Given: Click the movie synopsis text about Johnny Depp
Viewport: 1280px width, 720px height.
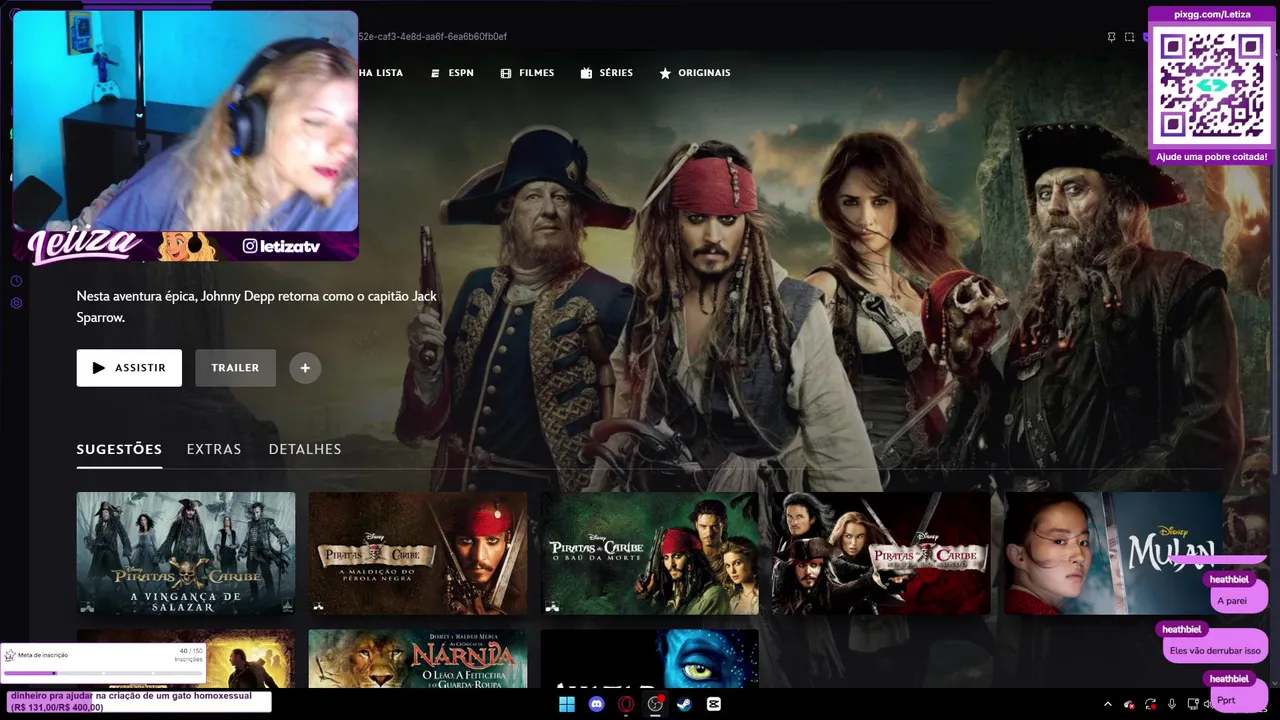Looking at the screenshot, I should tap(257, 307).
